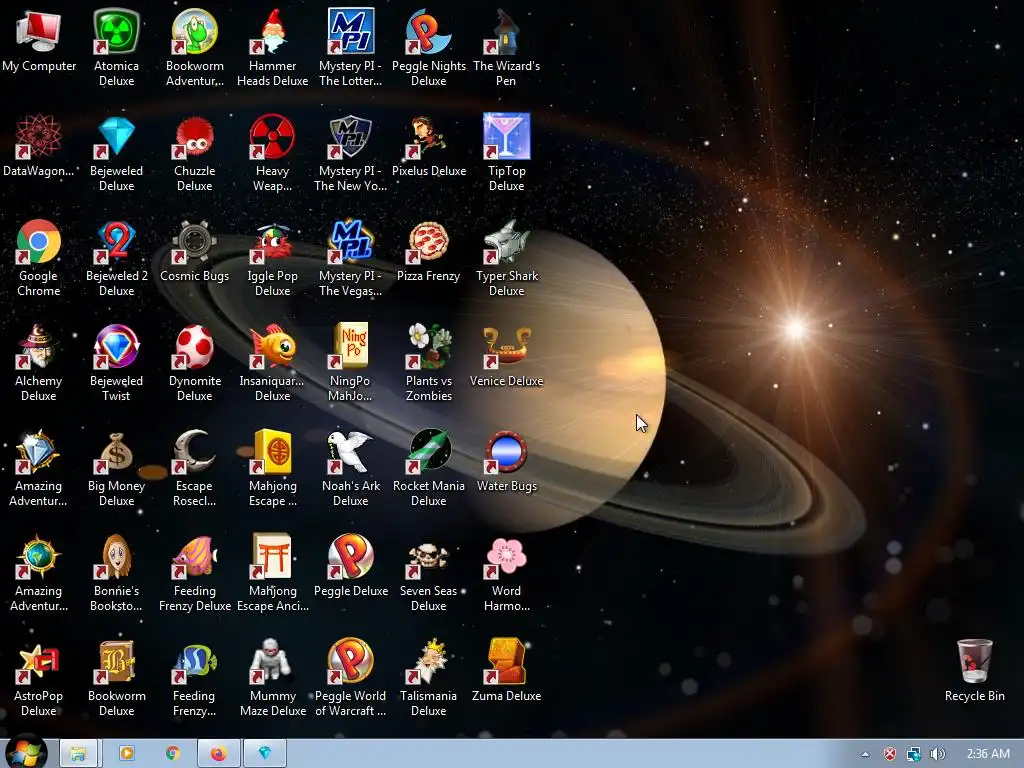Screen dimensions: 1024x768
Task: Switch to the Firefox taskbar button
Action: (218, 754)
